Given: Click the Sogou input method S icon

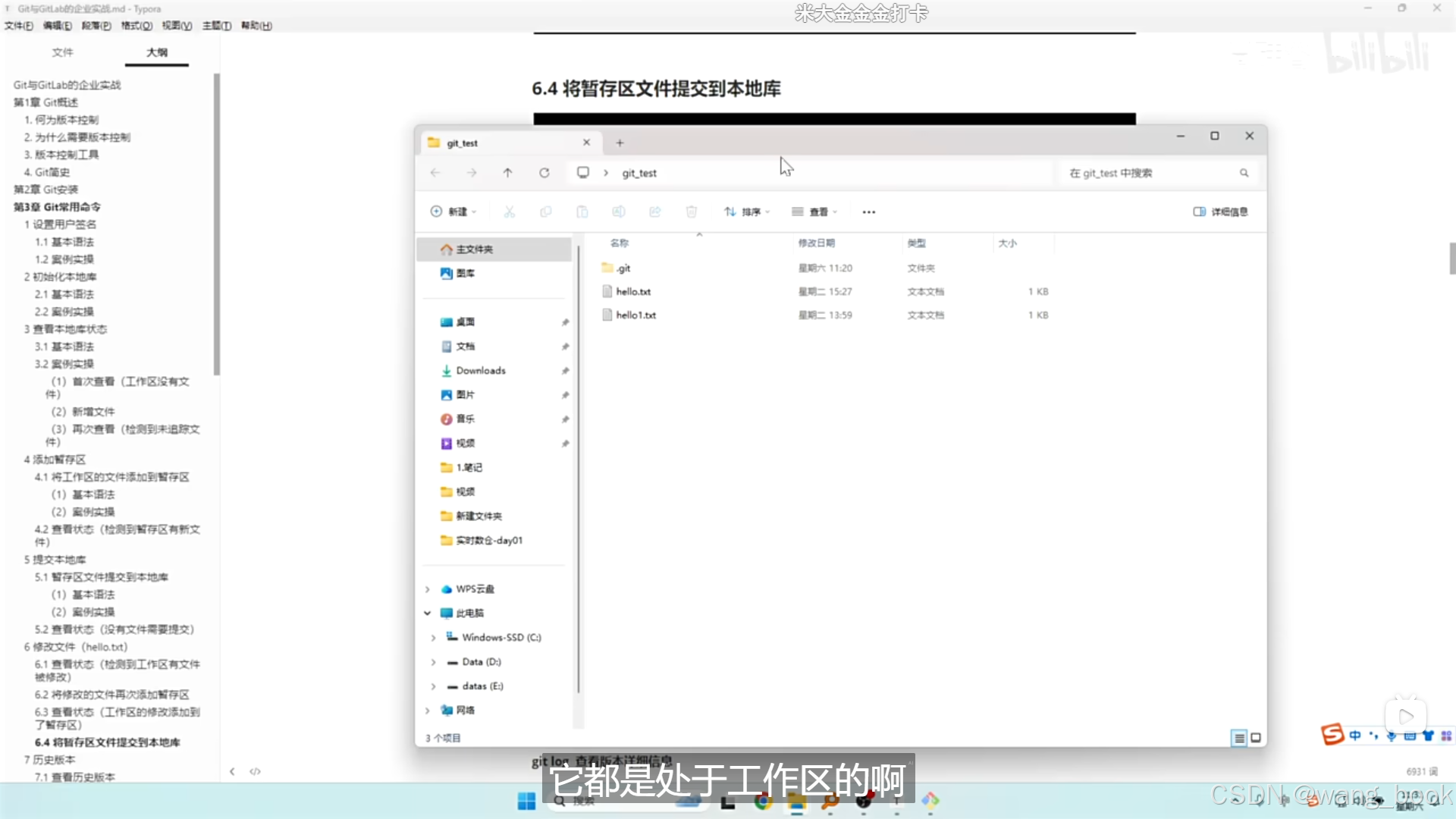Looking at the screenshot, I should 1332,735.
